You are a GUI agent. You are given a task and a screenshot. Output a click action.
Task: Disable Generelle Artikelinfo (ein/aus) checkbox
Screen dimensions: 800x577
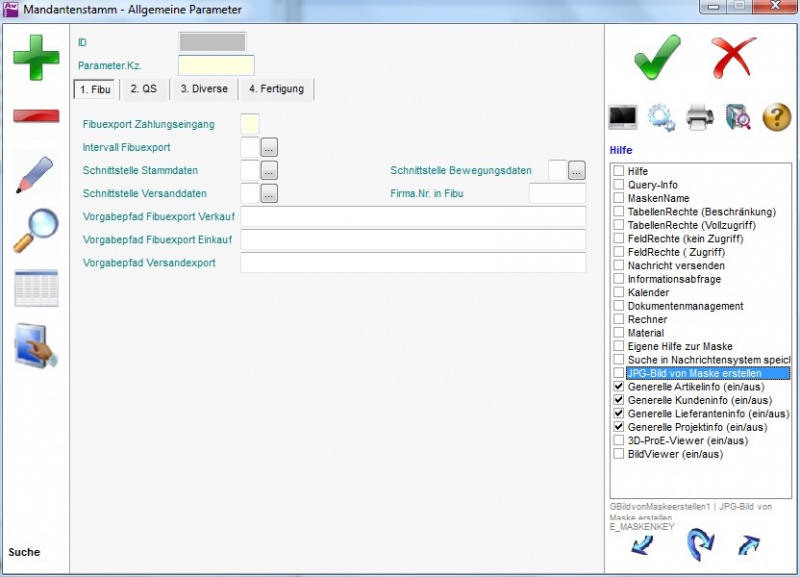[x=619, y=386]
